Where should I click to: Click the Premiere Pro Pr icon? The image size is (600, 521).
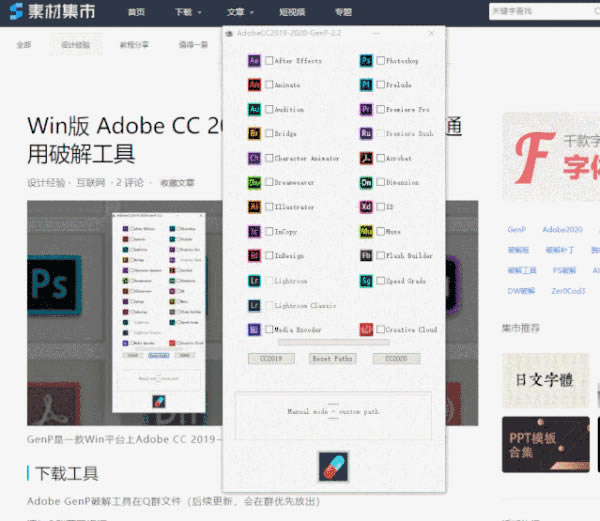click(x=366, y=109)
